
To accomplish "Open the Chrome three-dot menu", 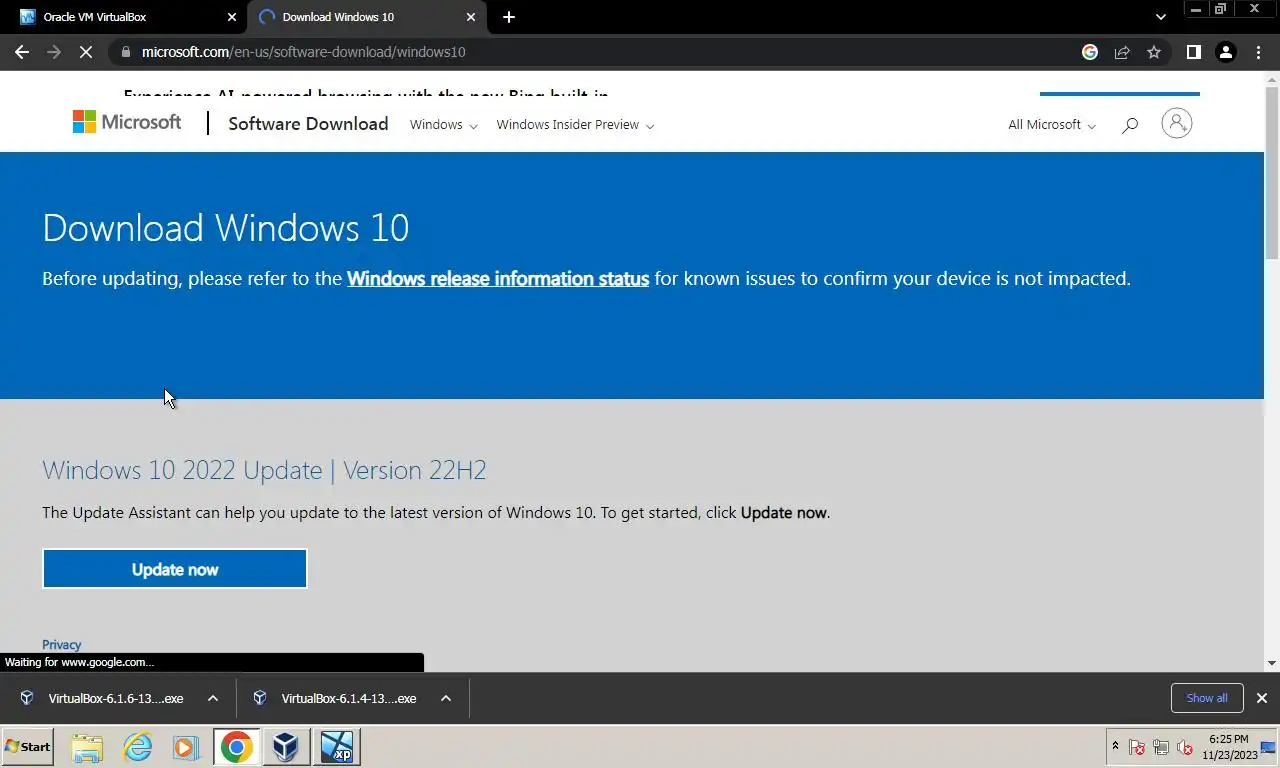I will [1258, 52].
